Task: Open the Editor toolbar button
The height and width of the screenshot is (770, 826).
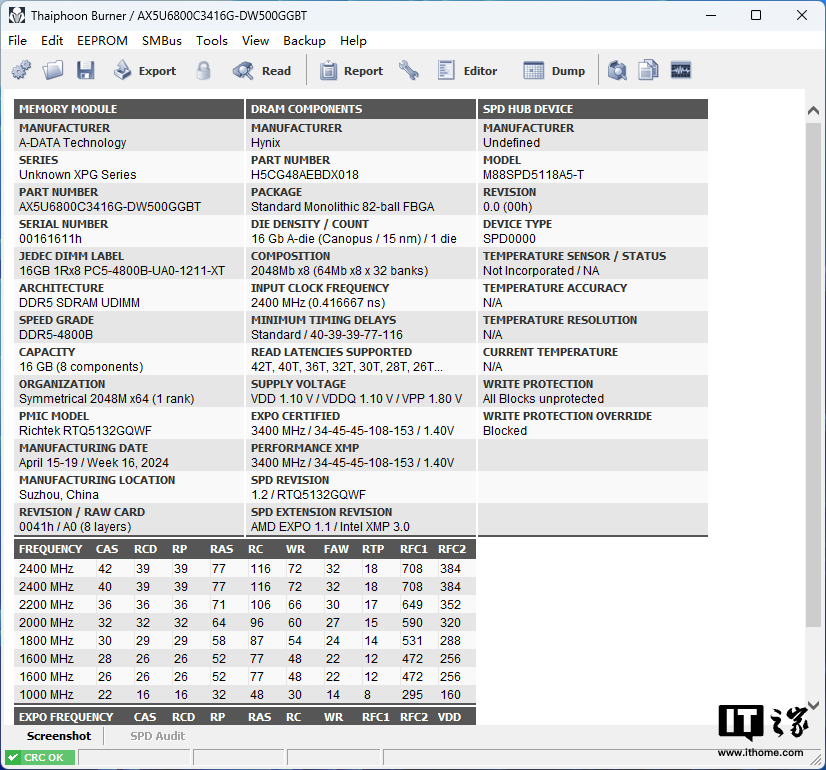Action: click(x=467, y=71)
